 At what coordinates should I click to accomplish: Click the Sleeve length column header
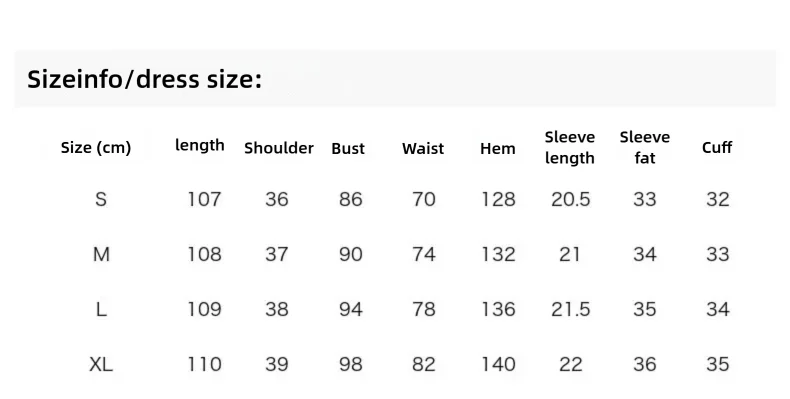pos(570,147)
